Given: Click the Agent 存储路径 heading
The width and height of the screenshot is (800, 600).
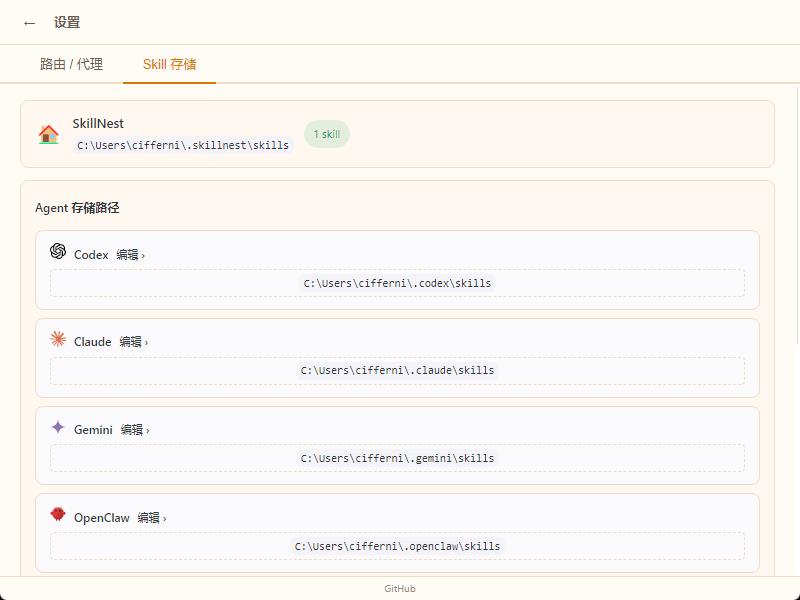Looking at the screenshot, I should pos(77,208).
